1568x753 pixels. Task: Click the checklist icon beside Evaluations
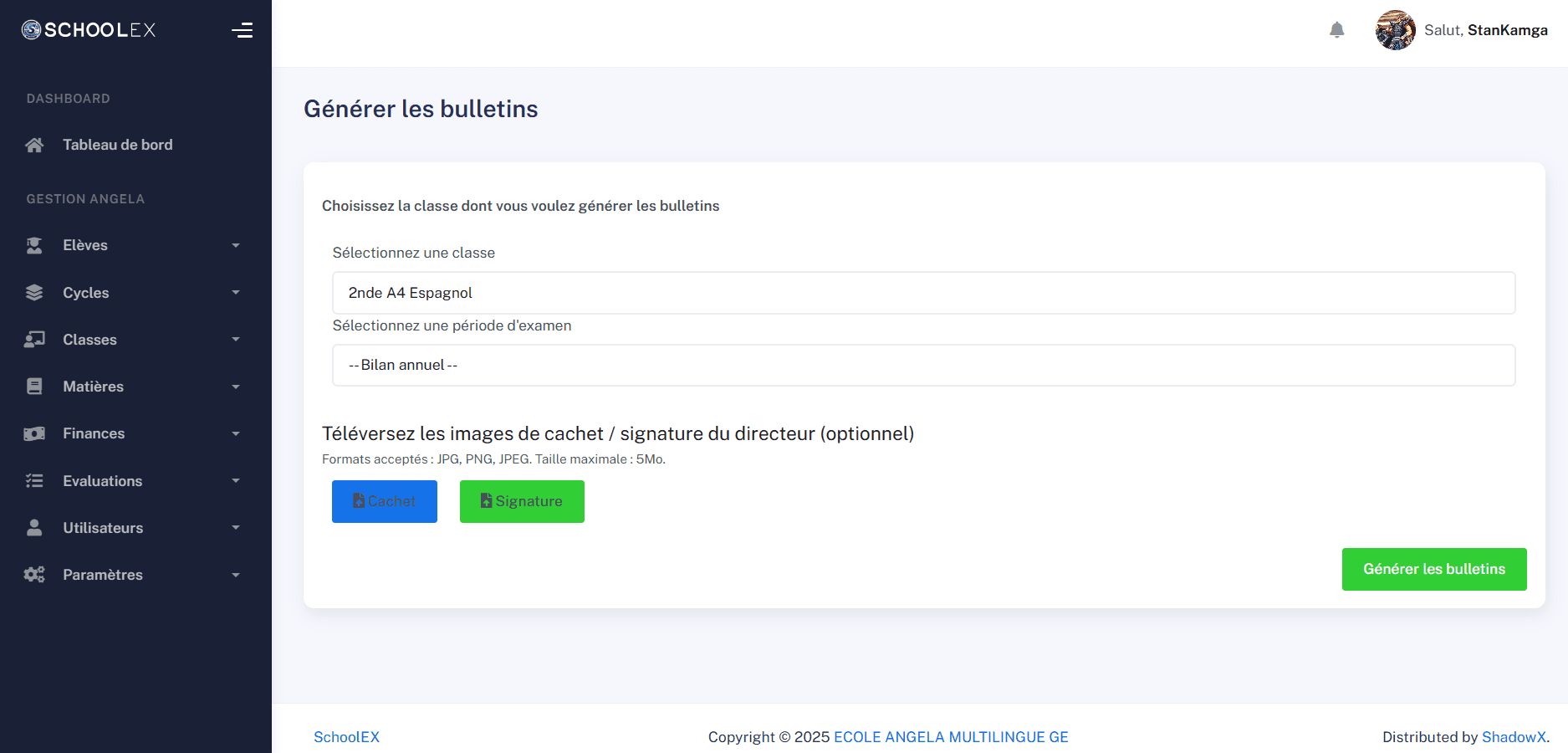point(34,481)
